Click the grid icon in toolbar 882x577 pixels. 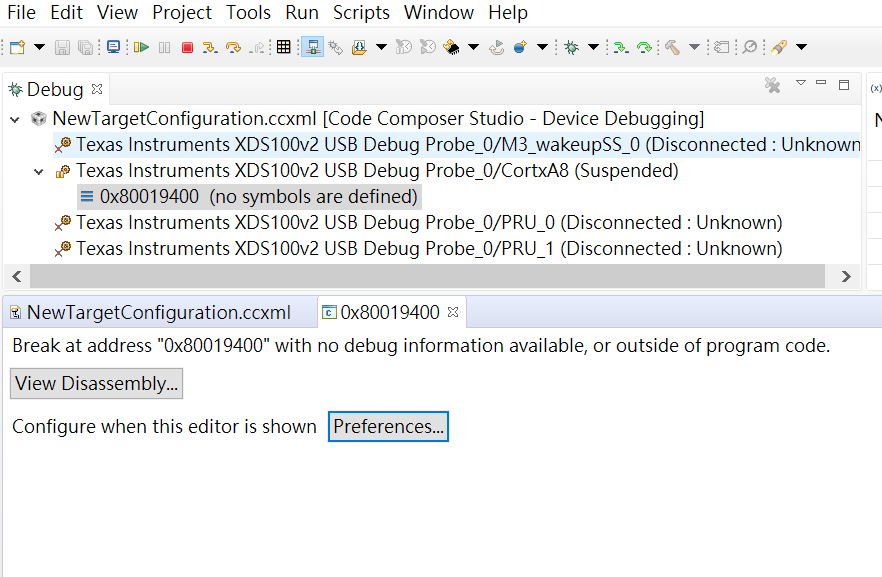point(284,47)
